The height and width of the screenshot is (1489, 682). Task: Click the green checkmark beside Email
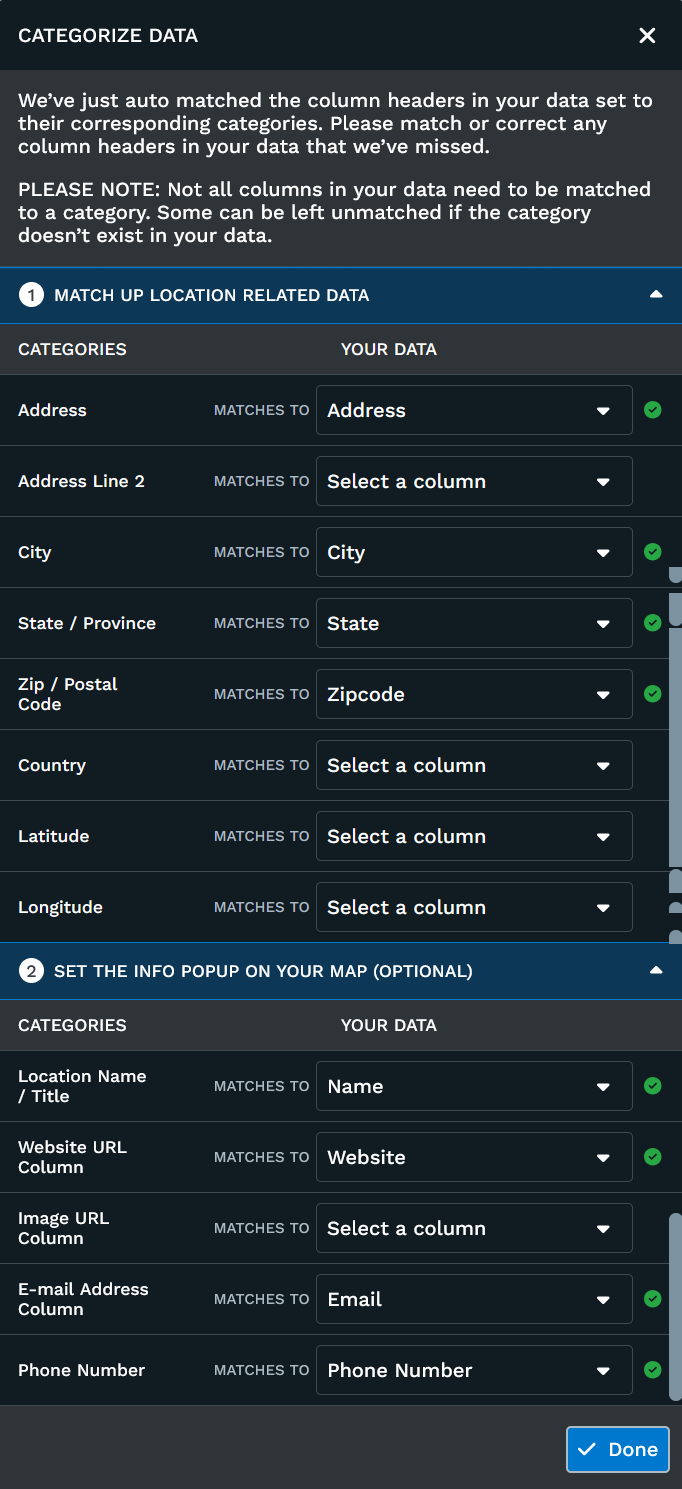pyautogui.click(x=653, y=1299)
